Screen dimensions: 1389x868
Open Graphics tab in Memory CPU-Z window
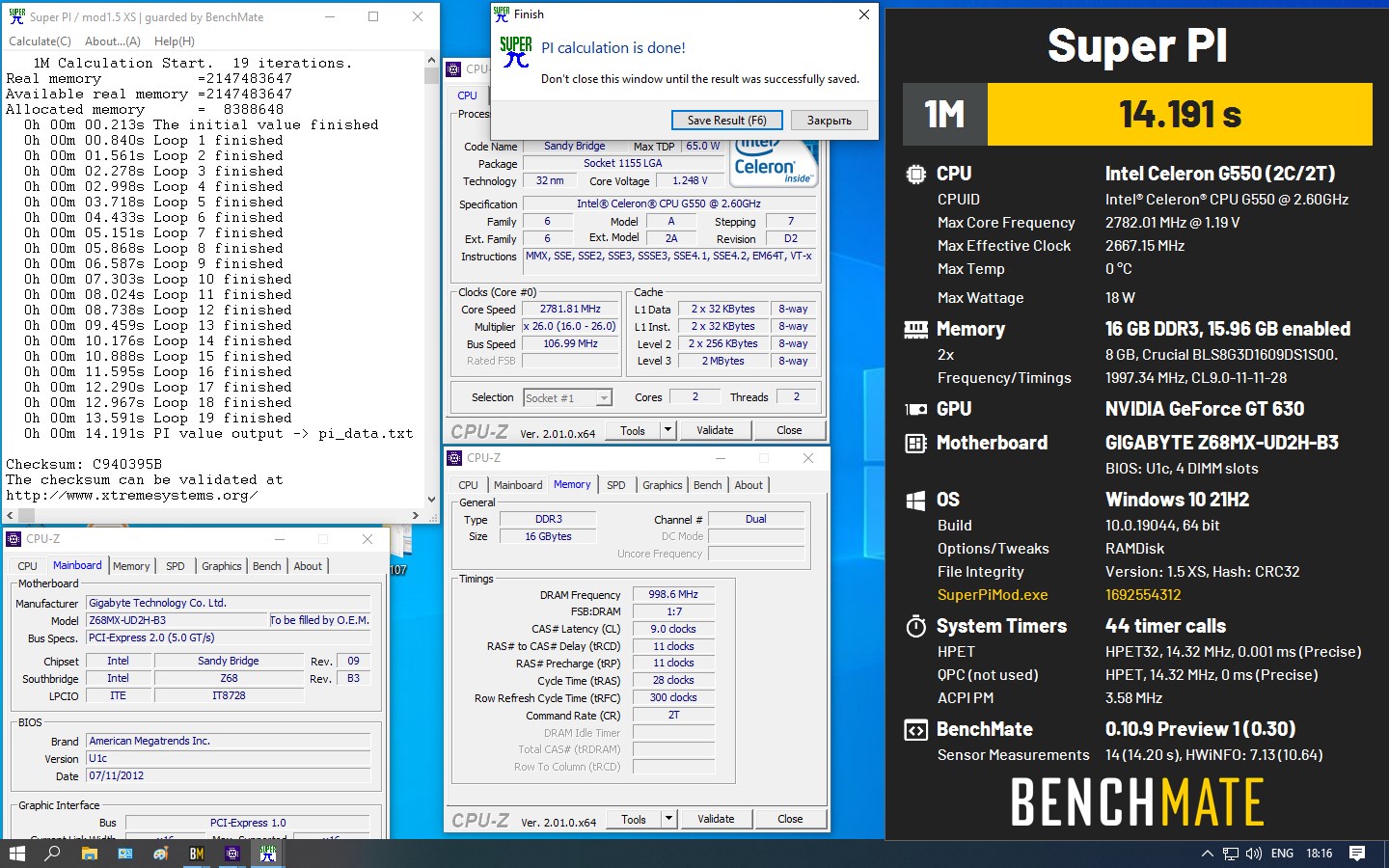pyautogui.click(x=663, y=485)
